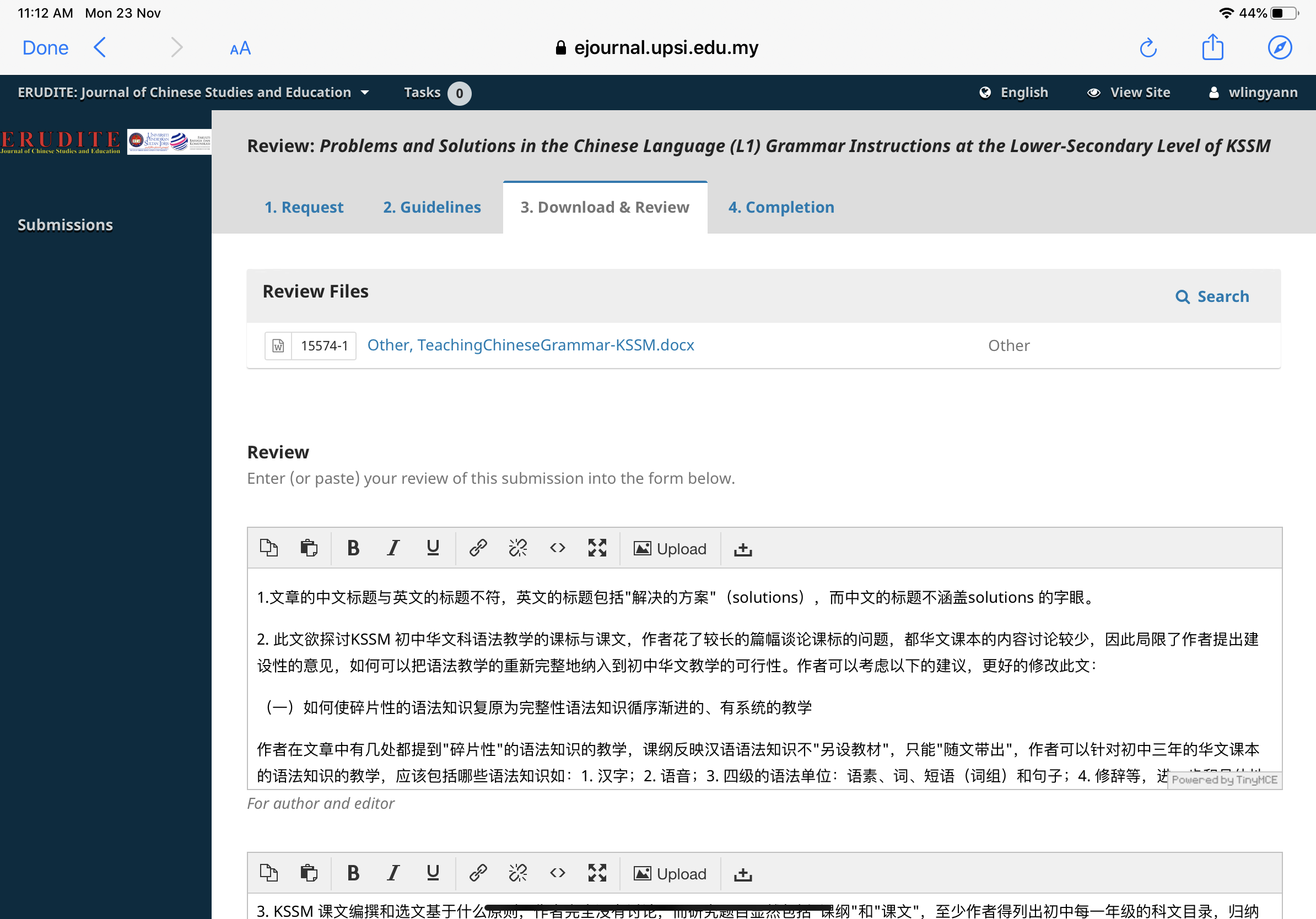Viewport: 1316px width, 919px height.
Task: Click Bold in first review editor
Action: [x=353, y=548]
